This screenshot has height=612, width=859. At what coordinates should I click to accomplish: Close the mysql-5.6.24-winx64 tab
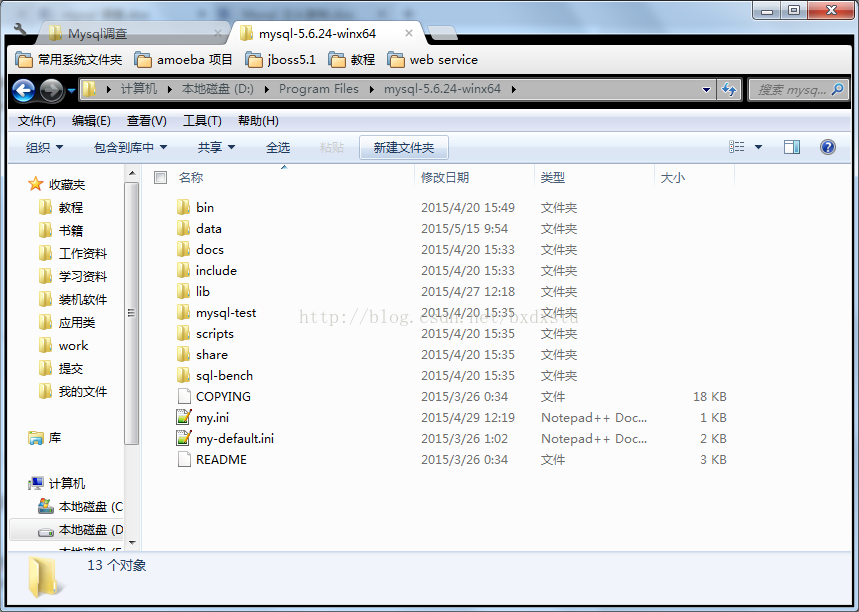[409, 33]
